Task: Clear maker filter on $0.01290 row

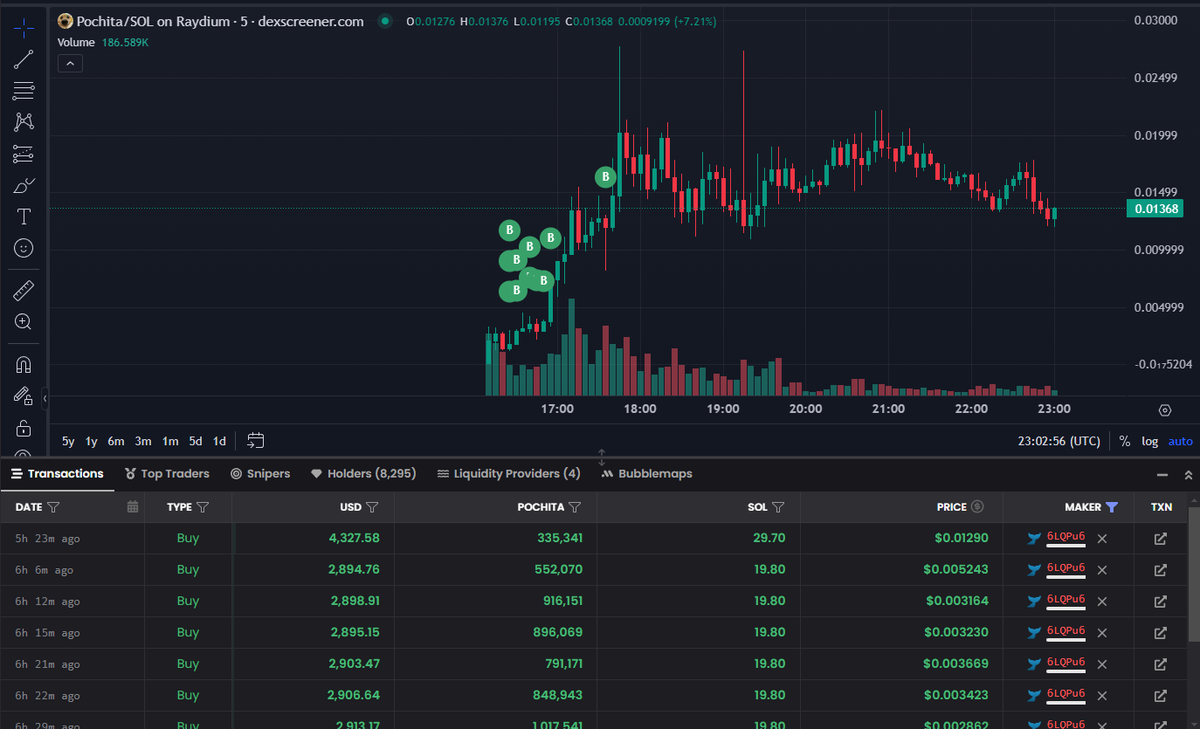Action: point(1102,539)
